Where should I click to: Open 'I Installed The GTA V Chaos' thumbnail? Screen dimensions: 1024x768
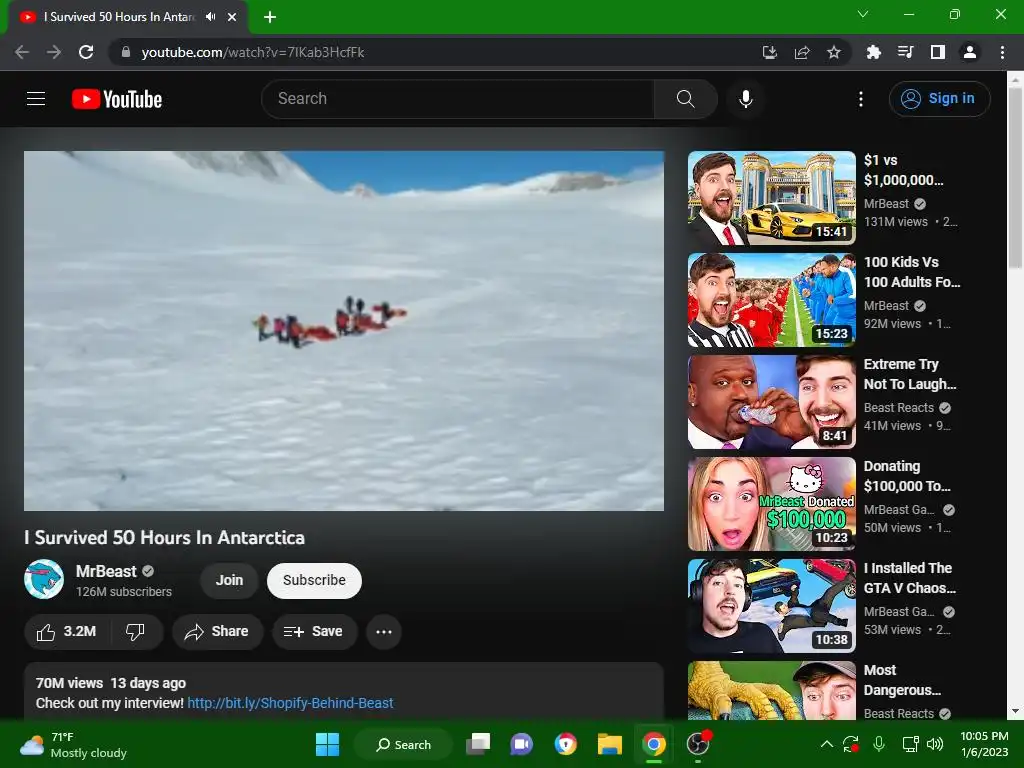coord(771,605)
